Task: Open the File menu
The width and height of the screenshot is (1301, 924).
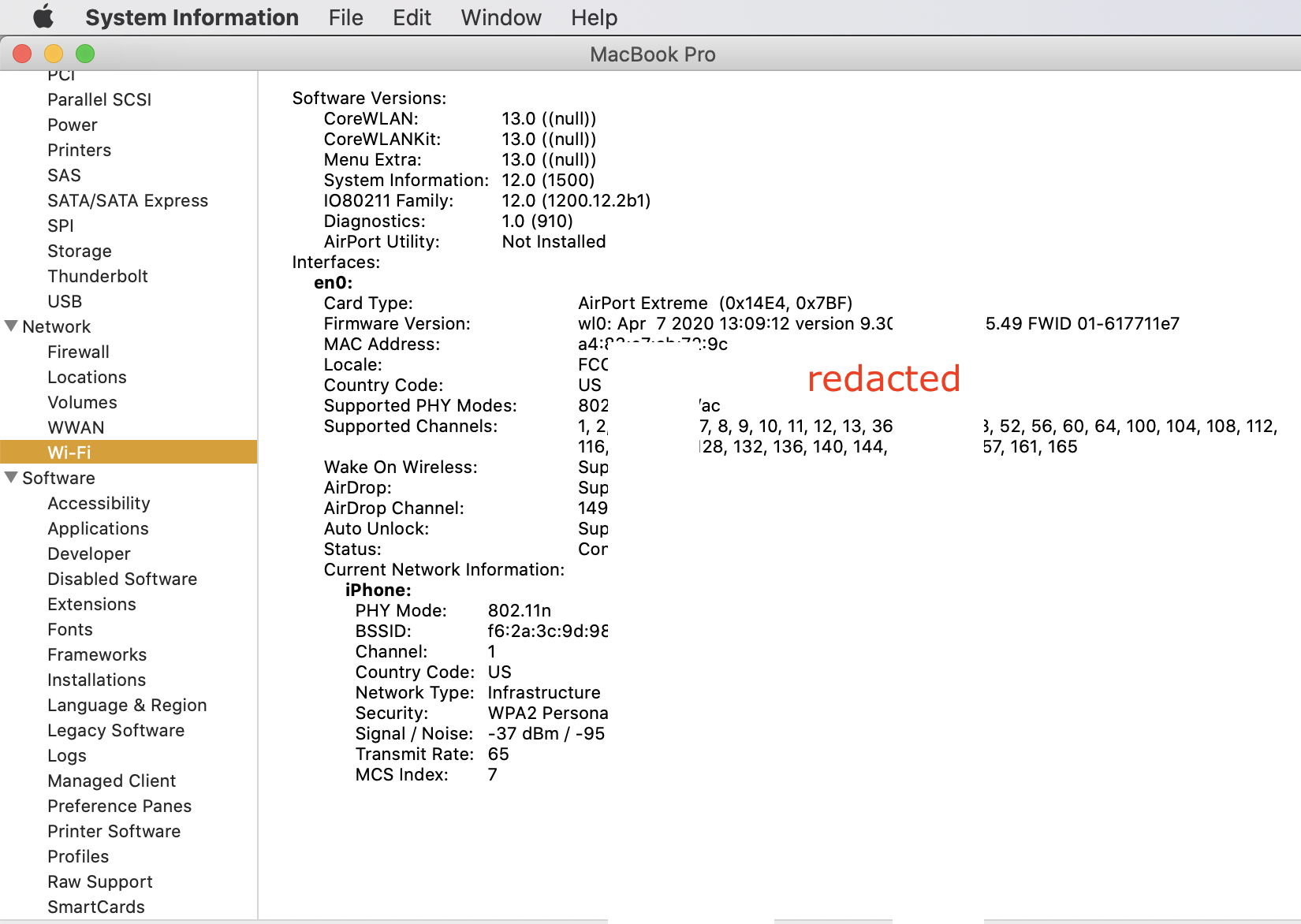Action: (345, 17)
